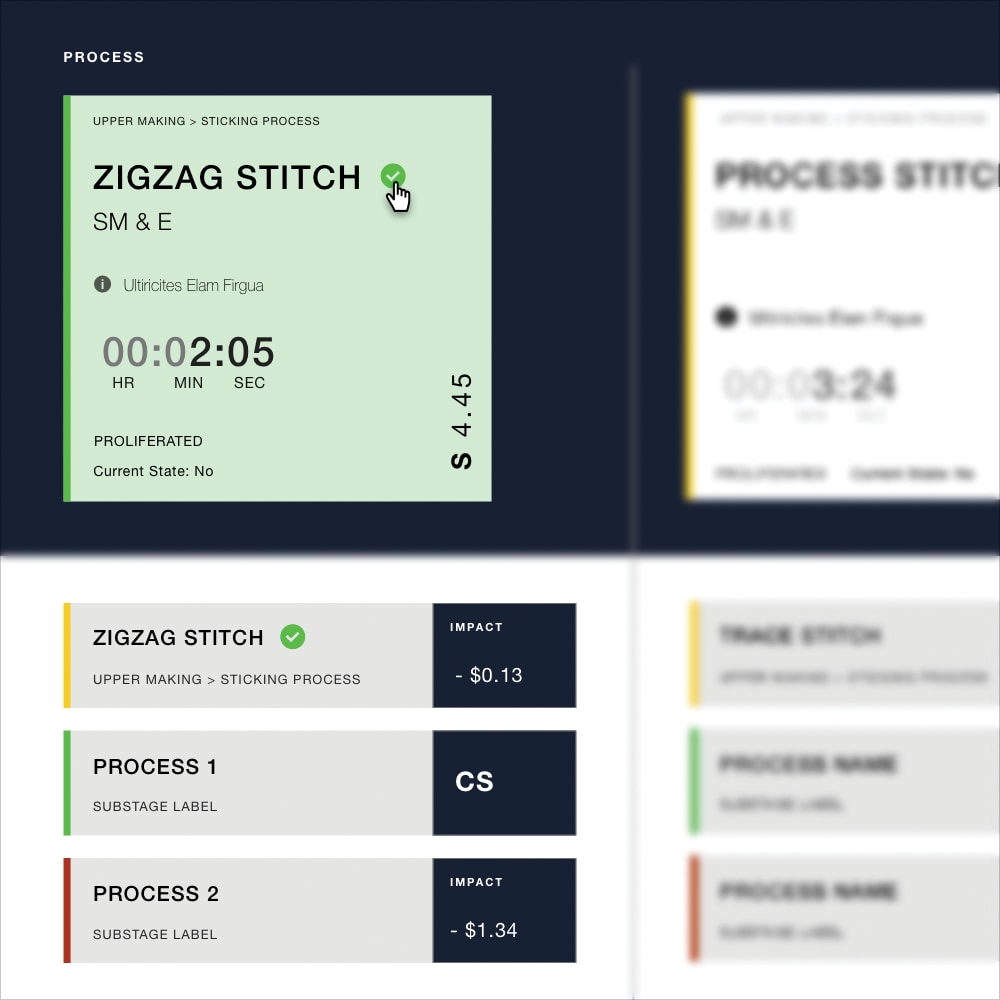The height and width of the screenshot is (1000, 1000).
Task: Open the UPPER MAKING > STICKING PROCESS breadcrumb
Action: click(207, 121)
